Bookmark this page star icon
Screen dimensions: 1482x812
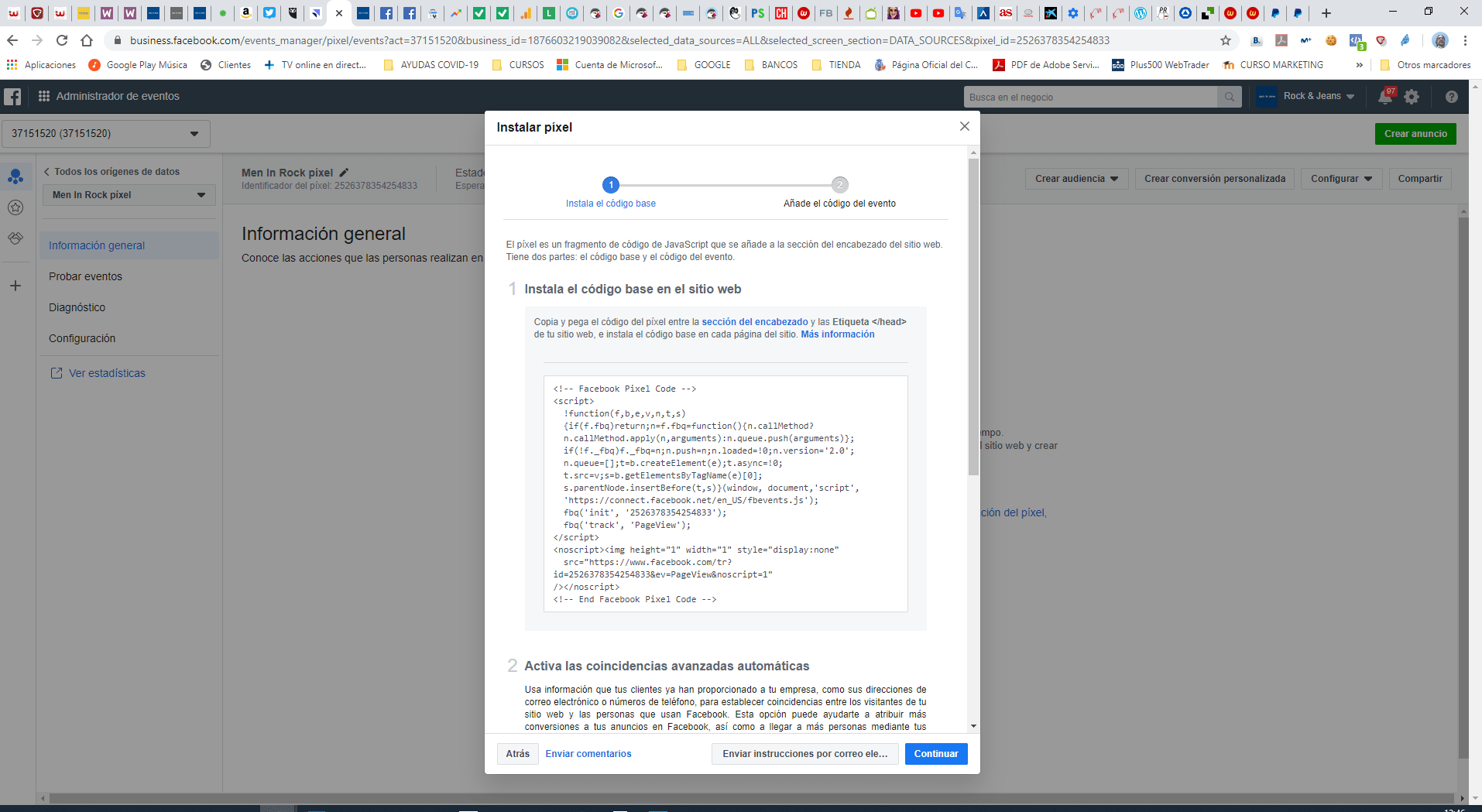click(x=1226, y=40)
